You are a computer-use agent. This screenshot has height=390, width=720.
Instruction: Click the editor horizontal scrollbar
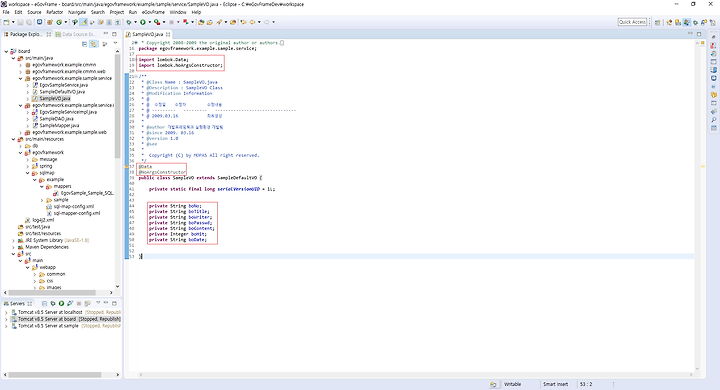[x=416, y=375]
